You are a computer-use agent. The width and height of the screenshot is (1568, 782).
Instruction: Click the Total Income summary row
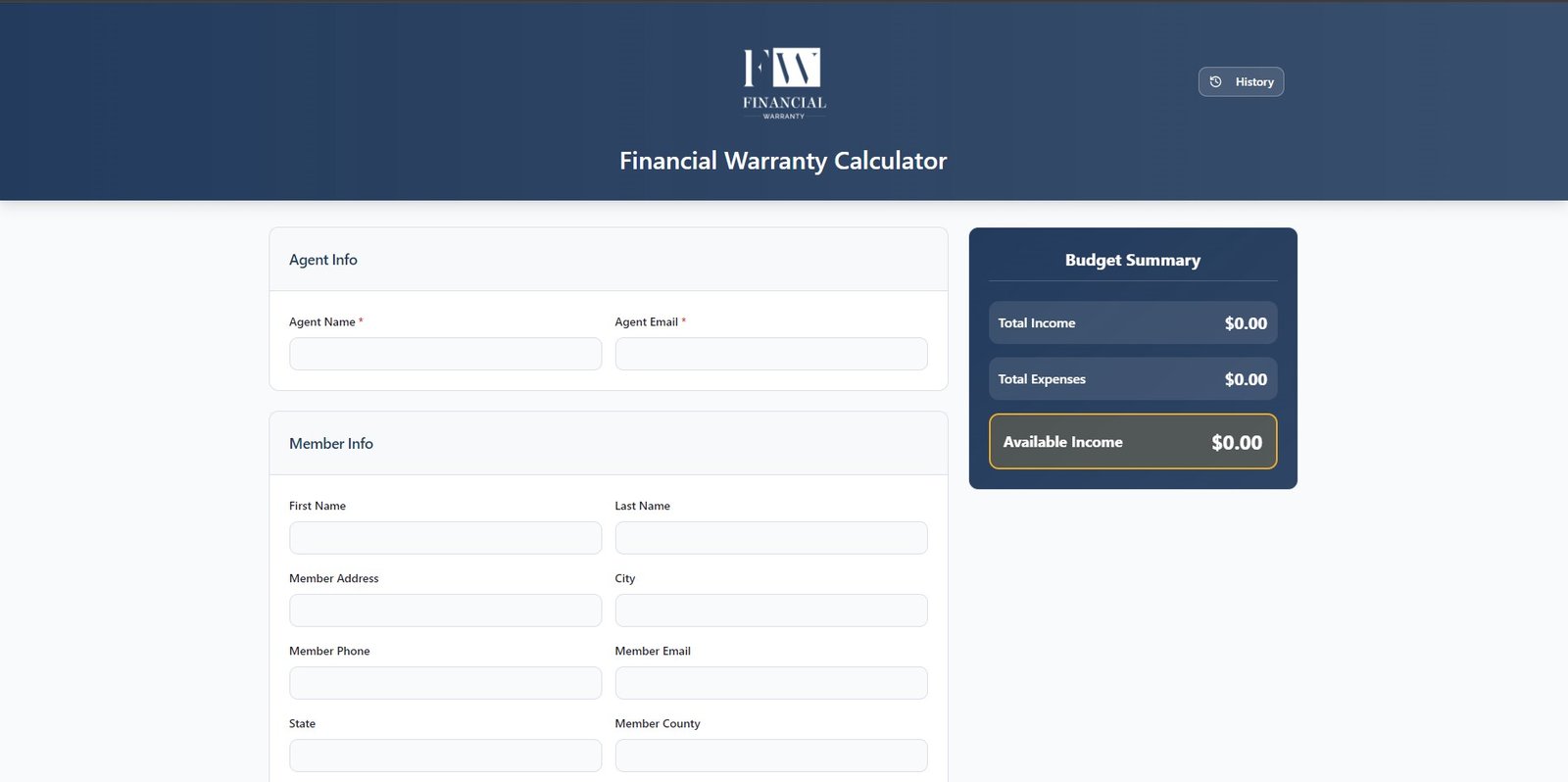point(1133,322)
